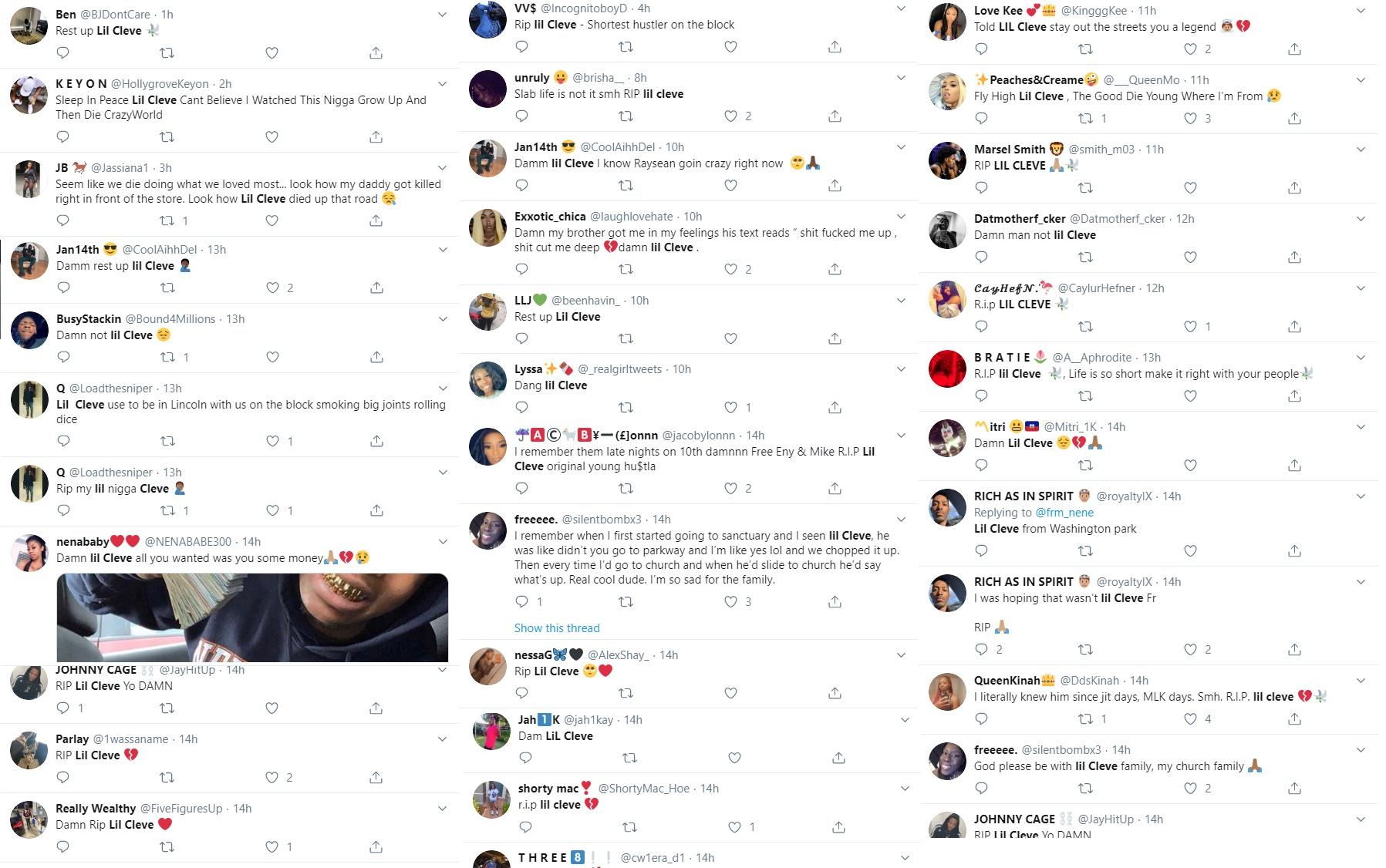The image size is (1386, 868).
Task: Share BusyStackin's "Damn not lil Cleve" tweet
Action: (376, 358)
